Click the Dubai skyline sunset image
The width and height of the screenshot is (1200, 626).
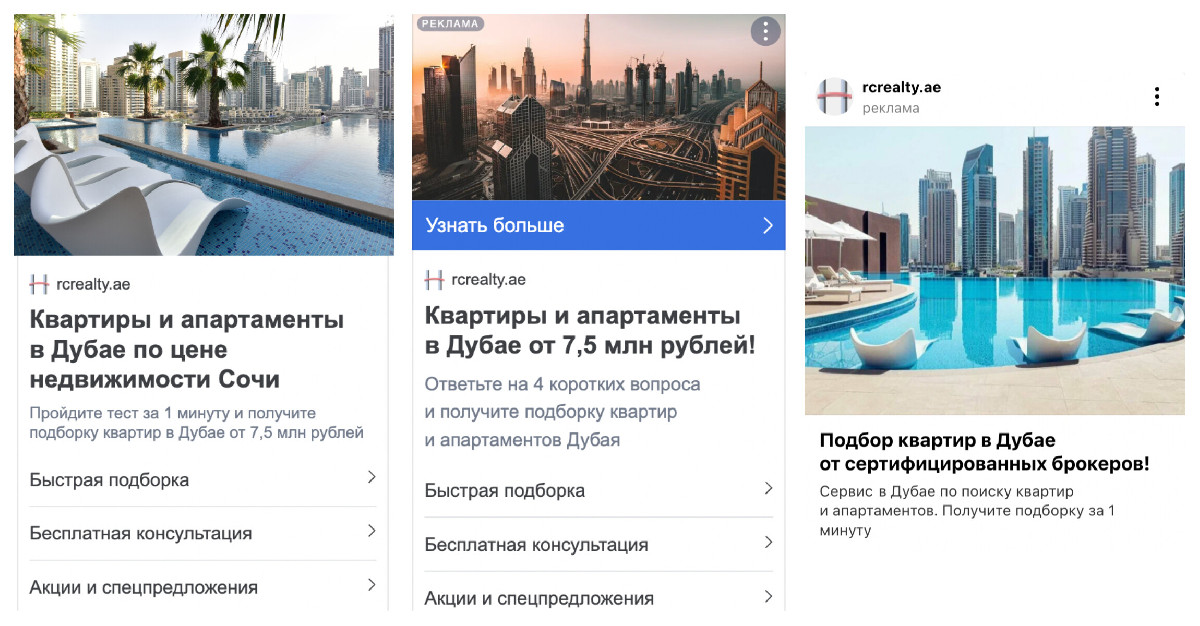point(599,107)
